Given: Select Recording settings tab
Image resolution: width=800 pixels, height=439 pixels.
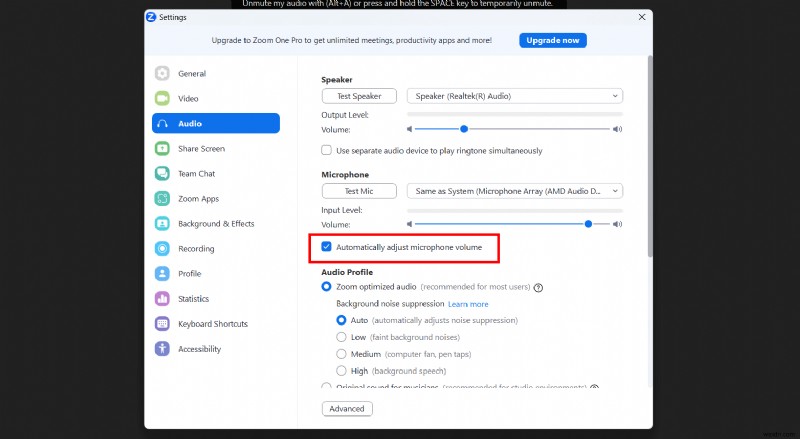Looking at the screenshot, I should (x=216, y=249).
